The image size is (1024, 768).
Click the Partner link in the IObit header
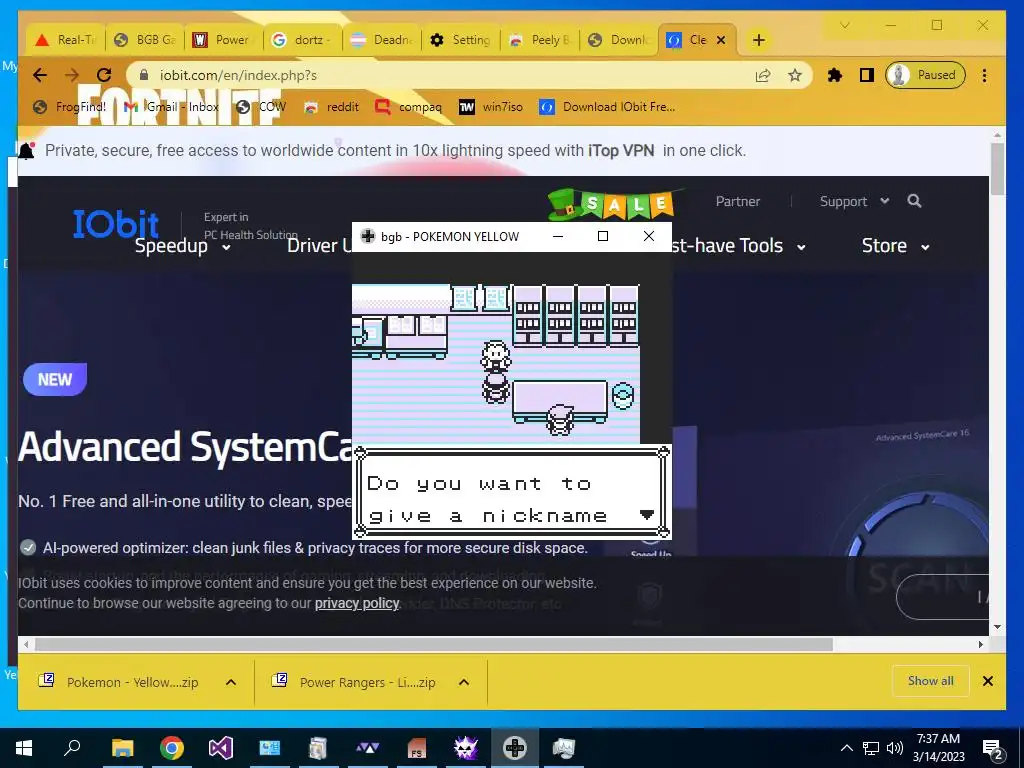click(737, 201)
